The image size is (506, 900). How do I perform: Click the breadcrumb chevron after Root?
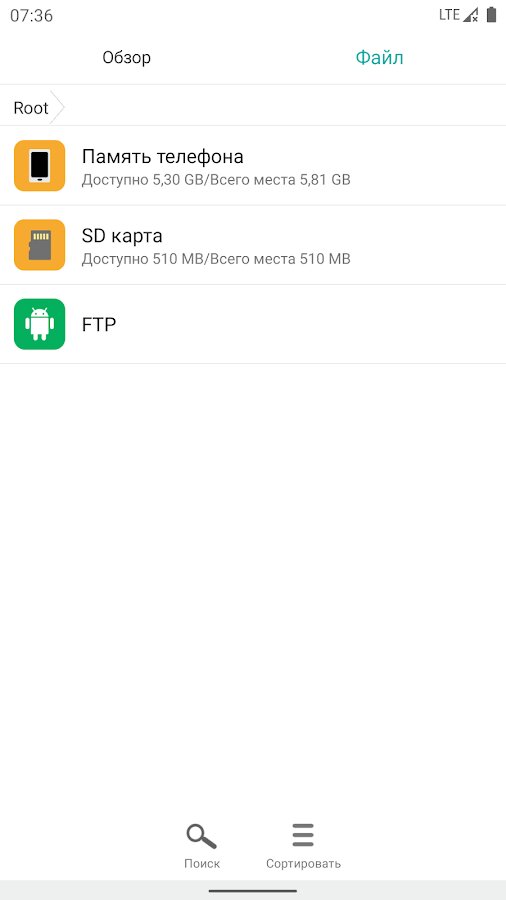click(57, 107)
